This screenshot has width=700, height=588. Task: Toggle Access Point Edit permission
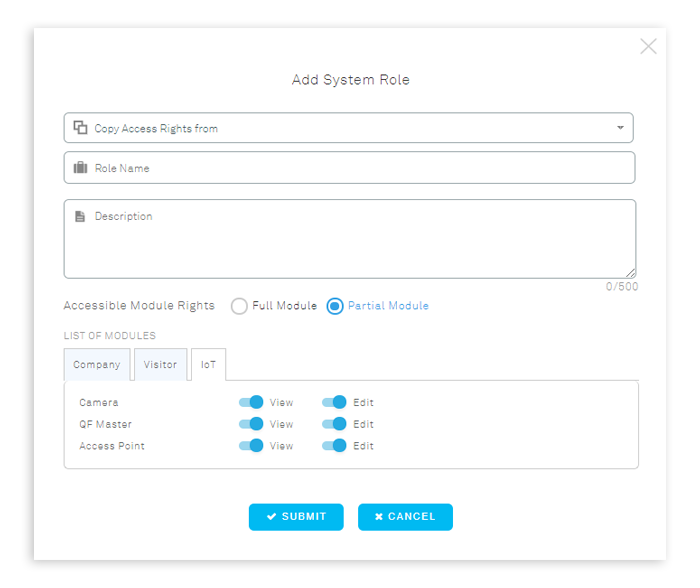[334, 446]
